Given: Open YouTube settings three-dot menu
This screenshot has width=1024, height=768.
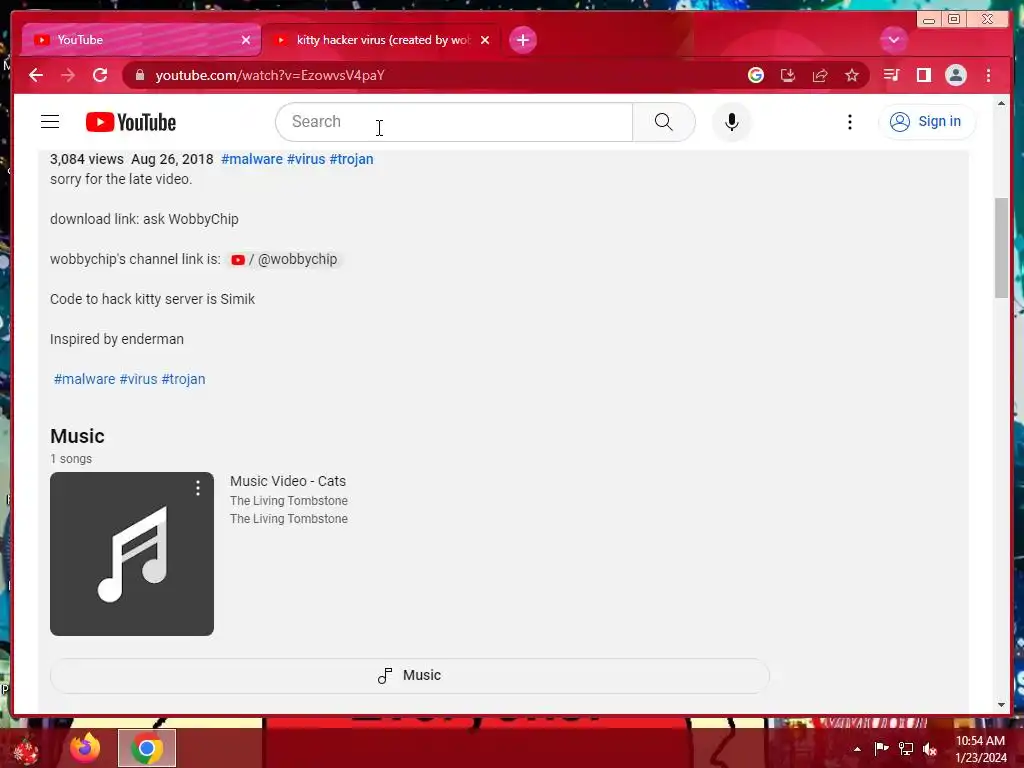Looking at the screenshot, I should [x=849, y=121].
